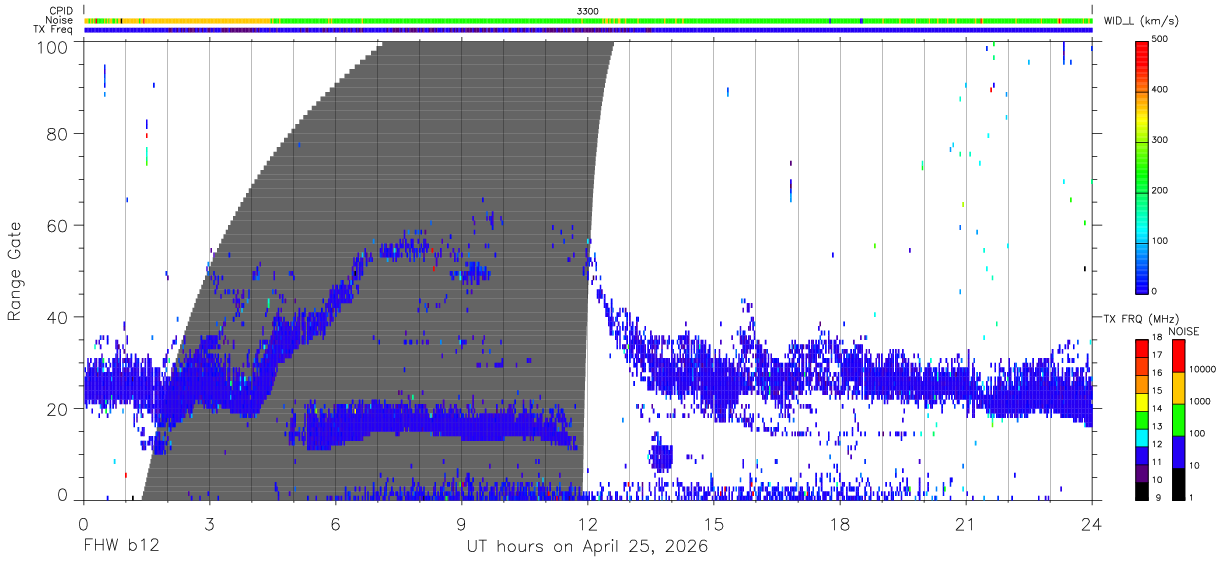Click the range gate axis tick 80
1228x567 pixels.
(60, 134)
